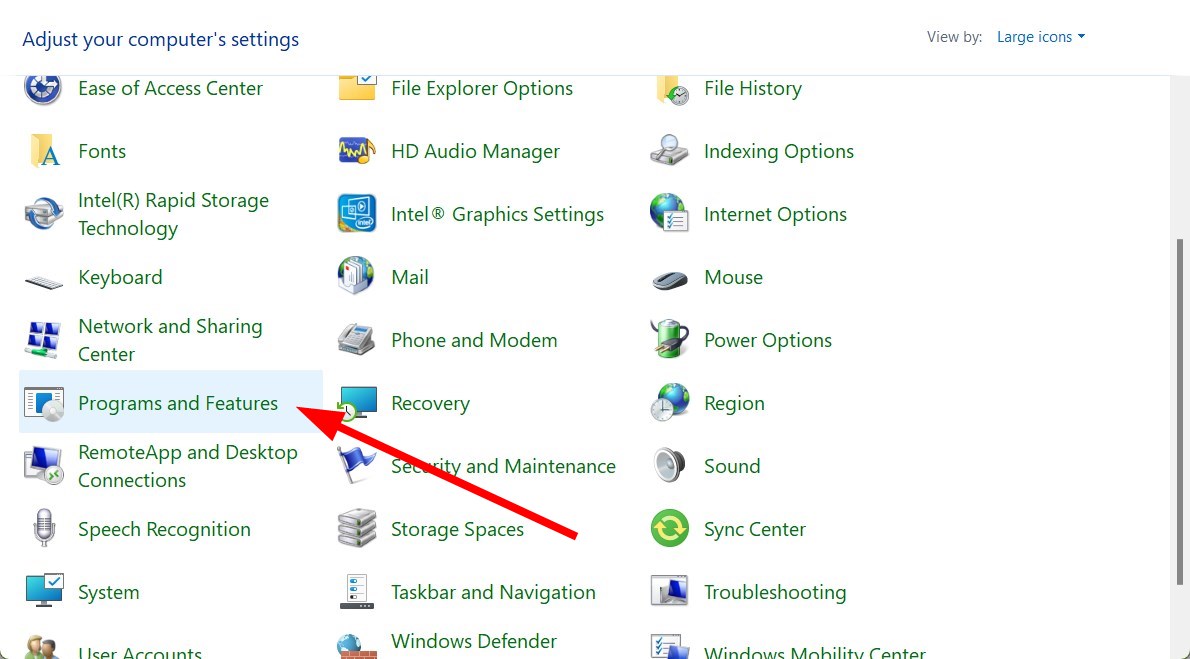Open the Security and Maintenance flag icon
Image resolution: width=1190 pixels, height=659 pixels.
(x=357, y=466)
